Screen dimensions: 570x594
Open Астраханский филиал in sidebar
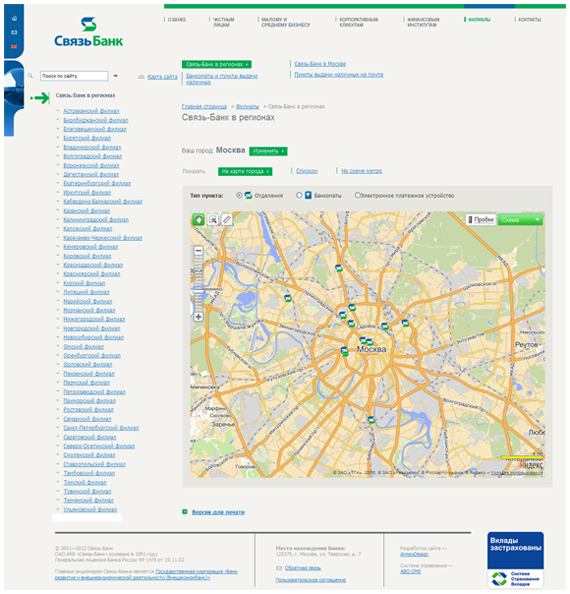(x=91, y=111)
